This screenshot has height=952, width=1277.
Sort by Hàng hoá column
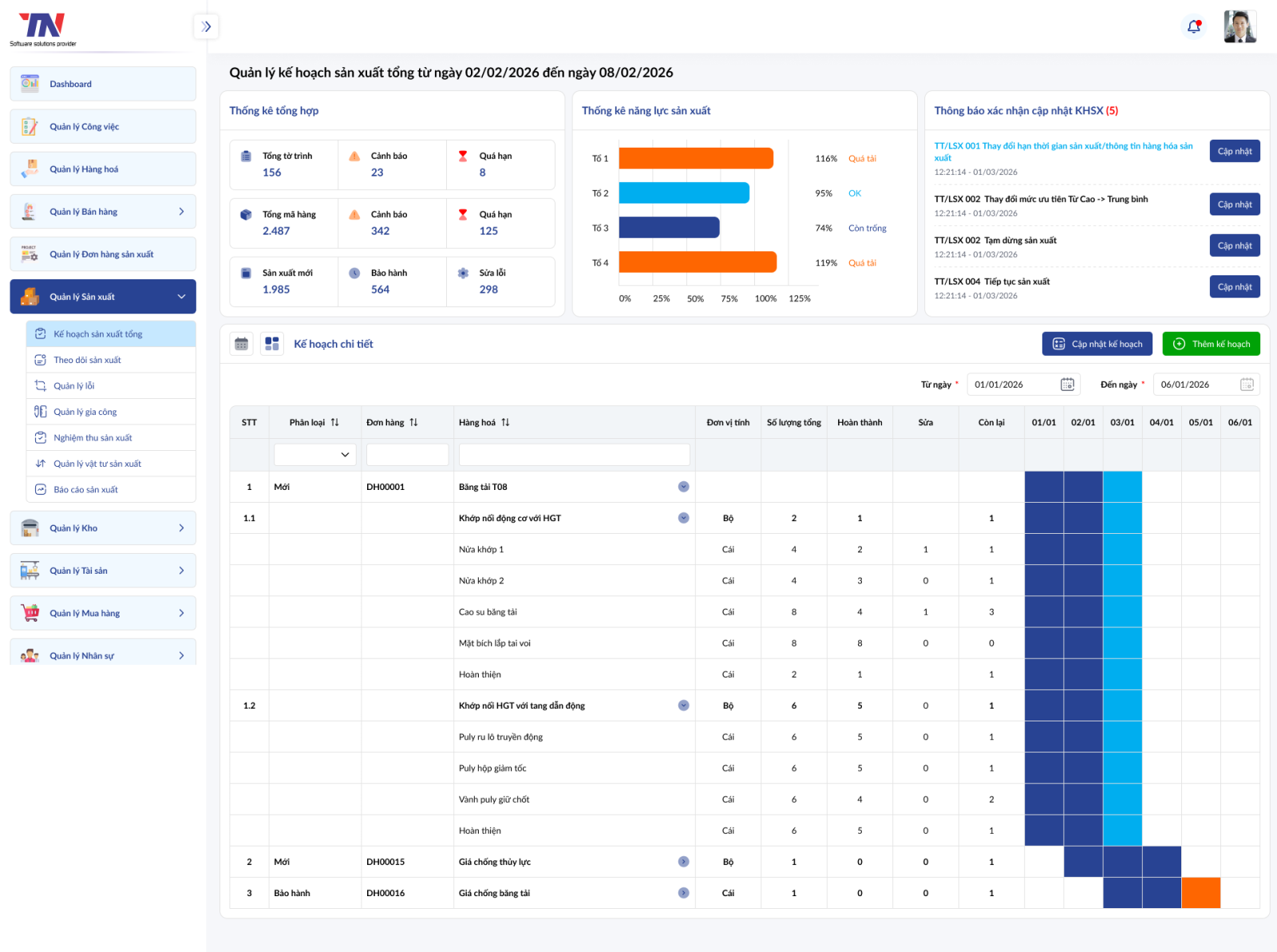coord(505,423)
